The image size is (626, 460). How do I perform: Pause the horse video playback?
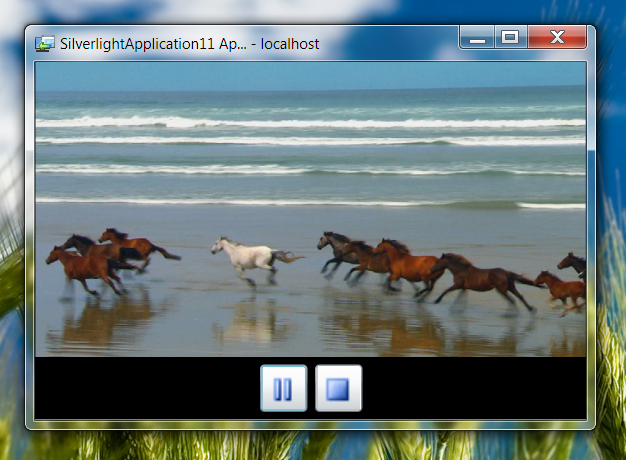(x=283, y=388)
